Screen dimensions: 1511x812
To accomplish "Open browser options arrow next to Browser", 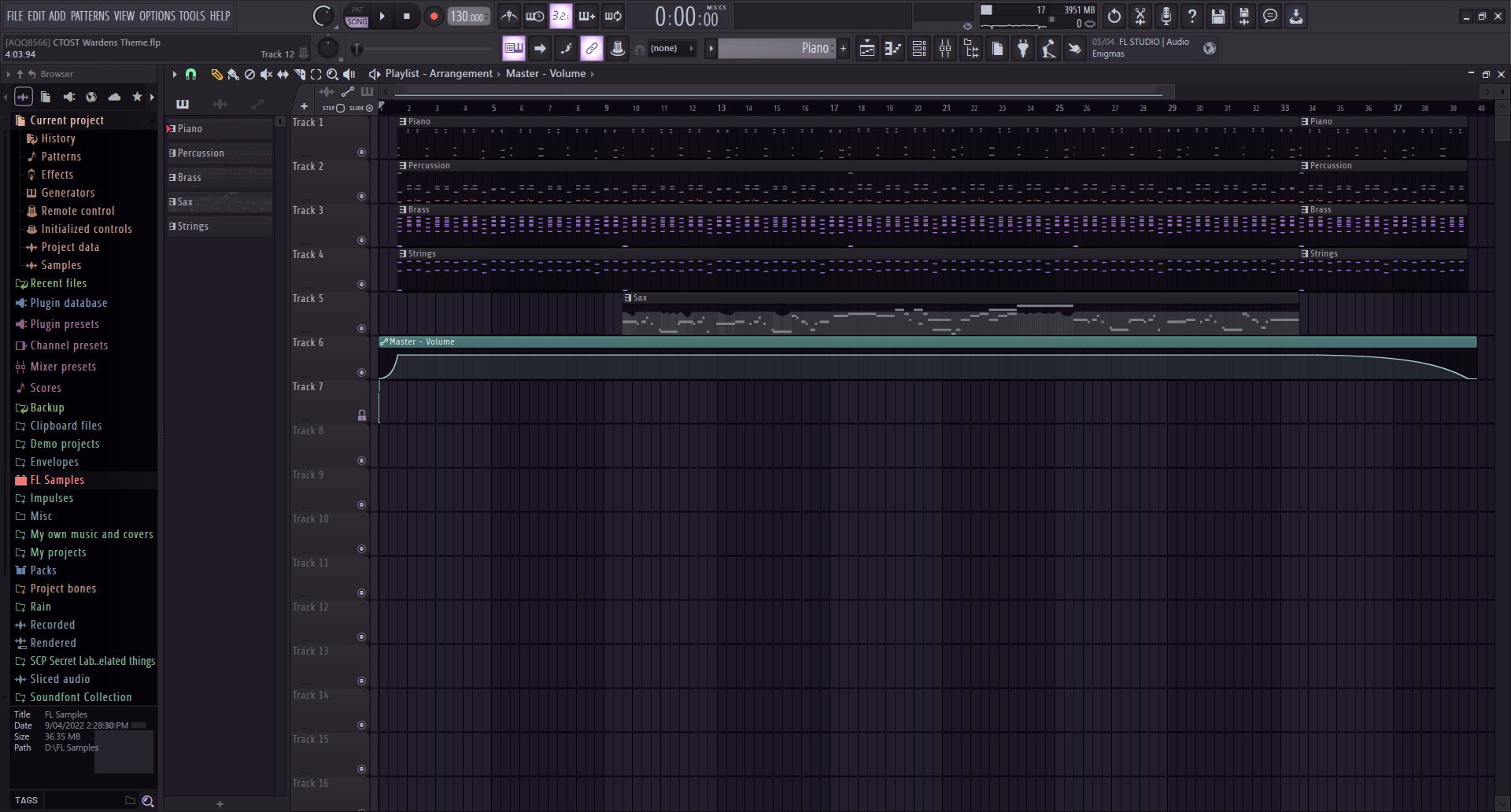I will pos(9,74).
